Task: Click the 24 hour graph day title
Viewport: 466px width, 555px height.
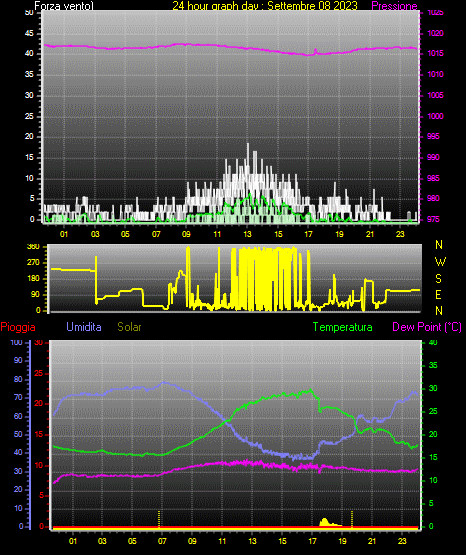Action: [x=265, y=6]
